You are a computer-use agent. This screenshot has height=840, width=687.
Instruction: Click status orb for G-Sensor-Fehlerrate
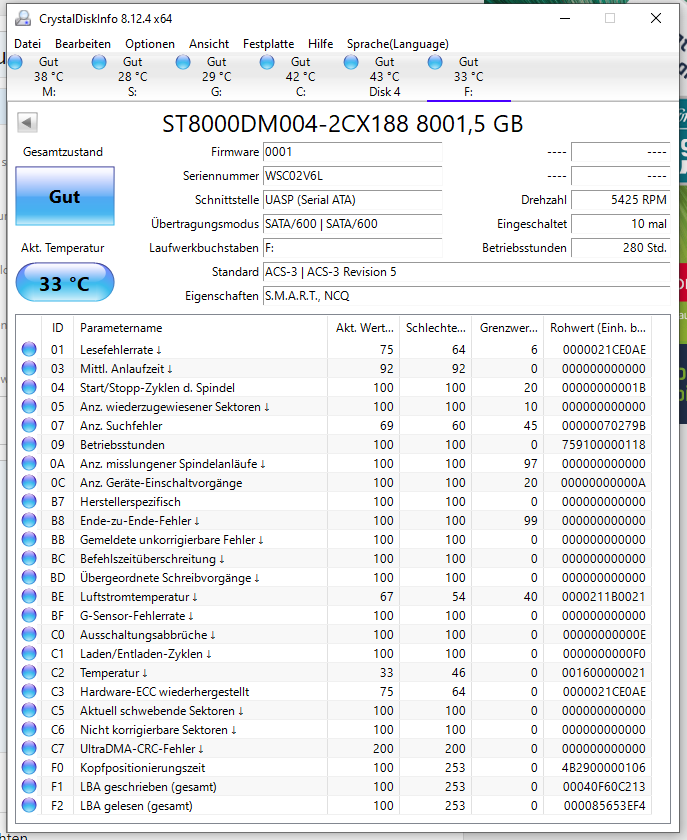click(x=29, y=616)
